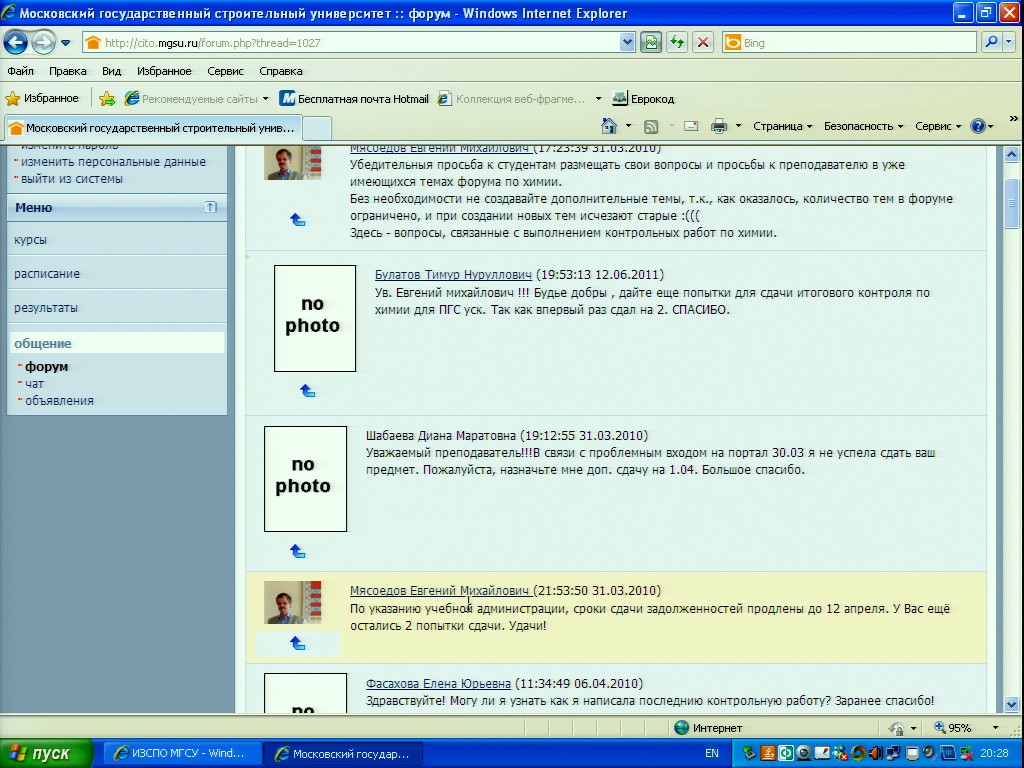
Task: Open the Файл menu
Action: 20,71
